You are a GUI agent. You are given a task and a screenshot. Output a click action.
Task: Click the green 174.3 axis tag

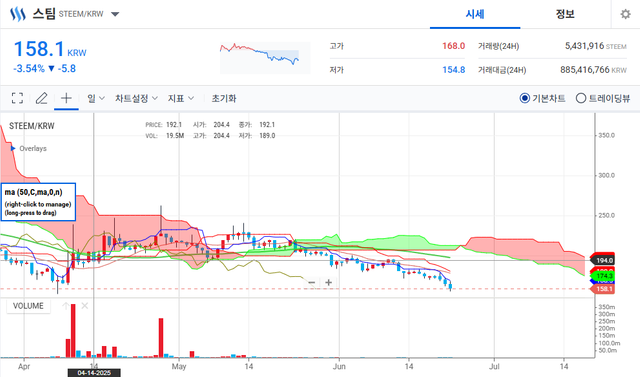click(x=602, y=276)
